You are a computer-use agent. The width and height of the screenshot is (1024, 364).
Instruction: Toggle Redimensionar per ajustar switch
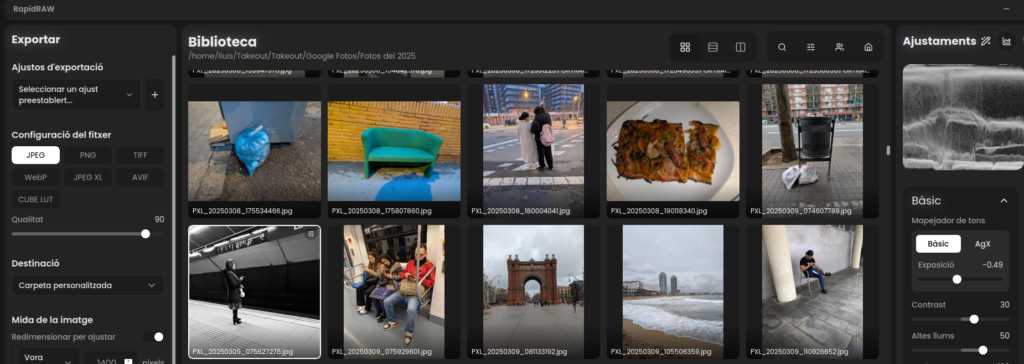153,337
